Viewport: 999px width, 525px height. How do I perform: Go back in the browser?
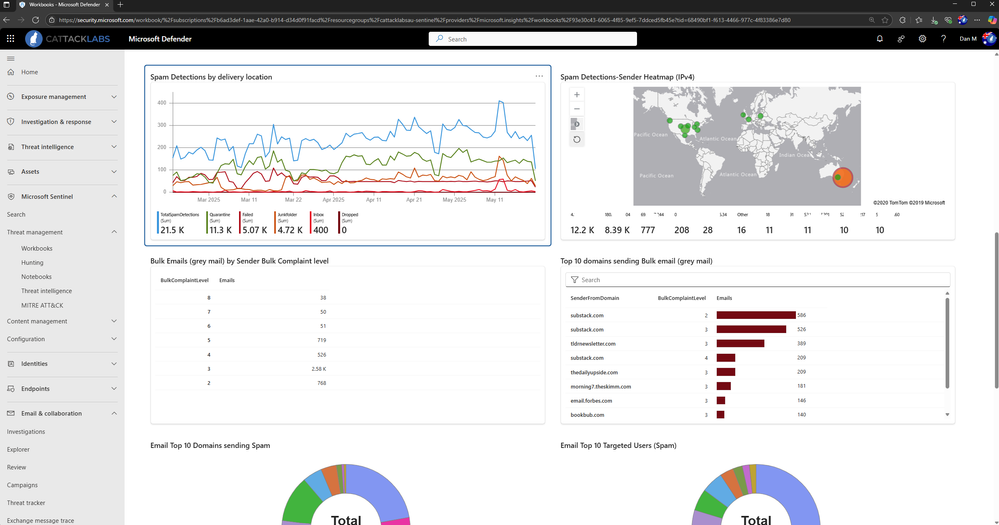[7, 20]
